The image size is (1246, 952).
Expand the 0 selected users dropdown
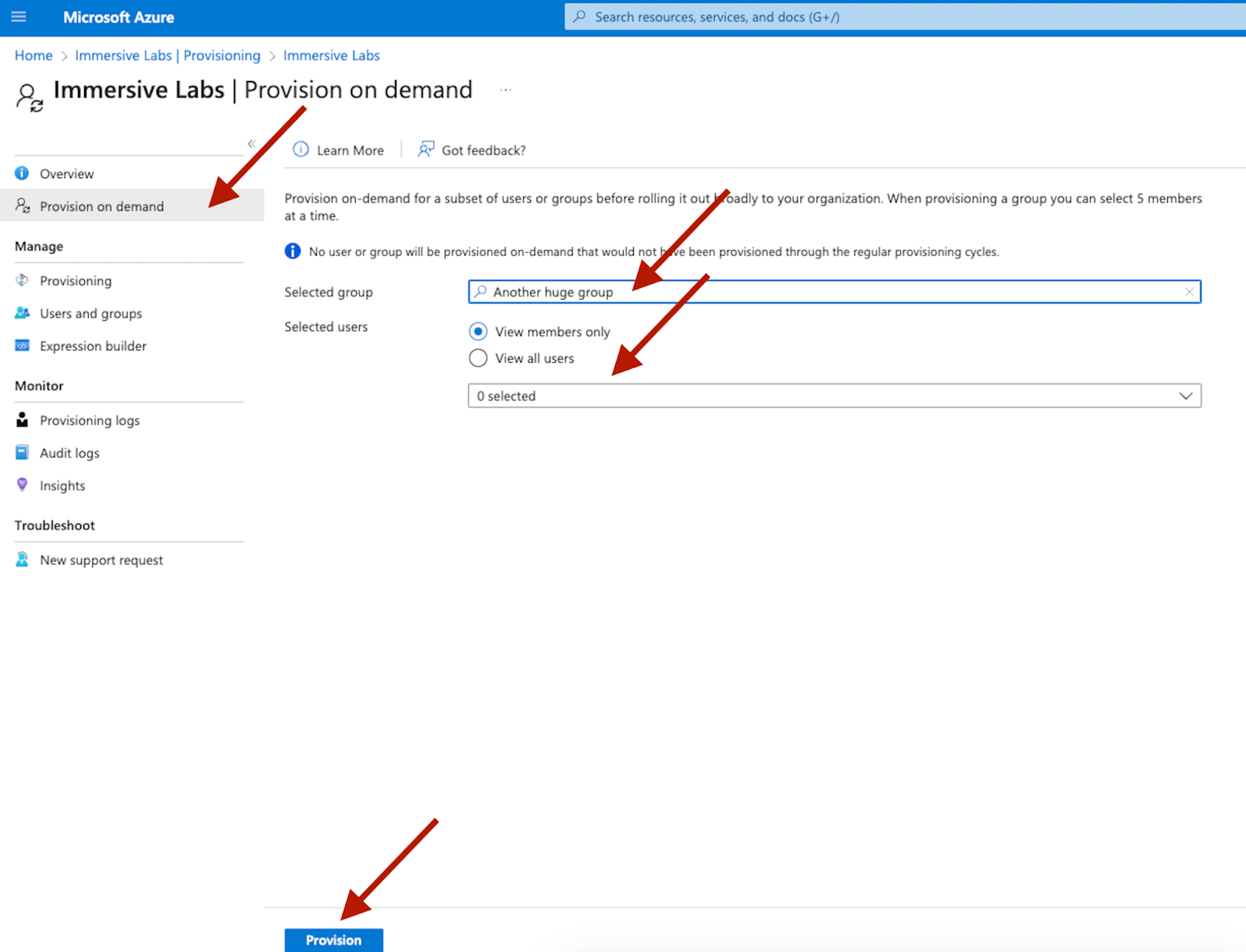pyautogui.click(x=1185, y=396)
